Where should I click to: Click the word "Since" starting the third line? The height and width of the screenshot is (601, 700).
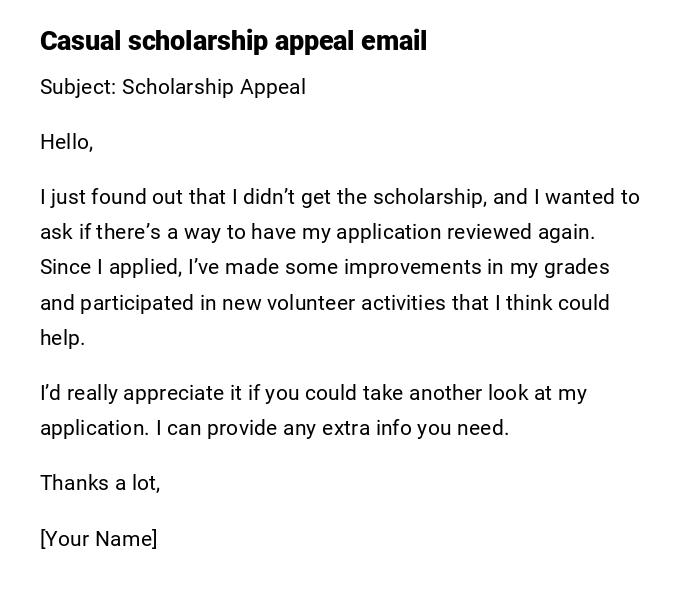coord(65,267)
